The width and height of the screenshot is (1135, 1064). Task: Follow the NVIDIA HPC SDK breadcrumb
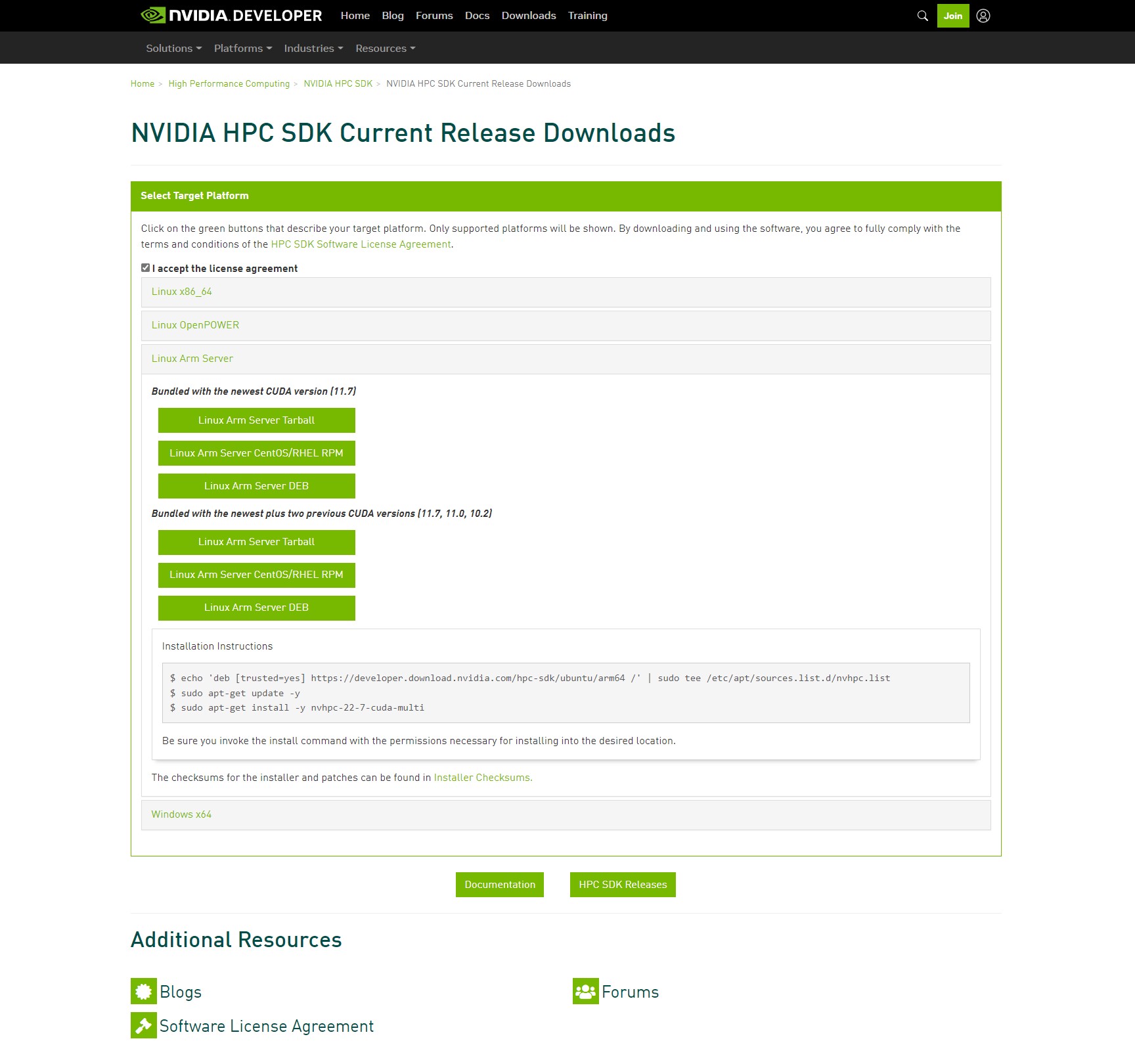[338, 84]
